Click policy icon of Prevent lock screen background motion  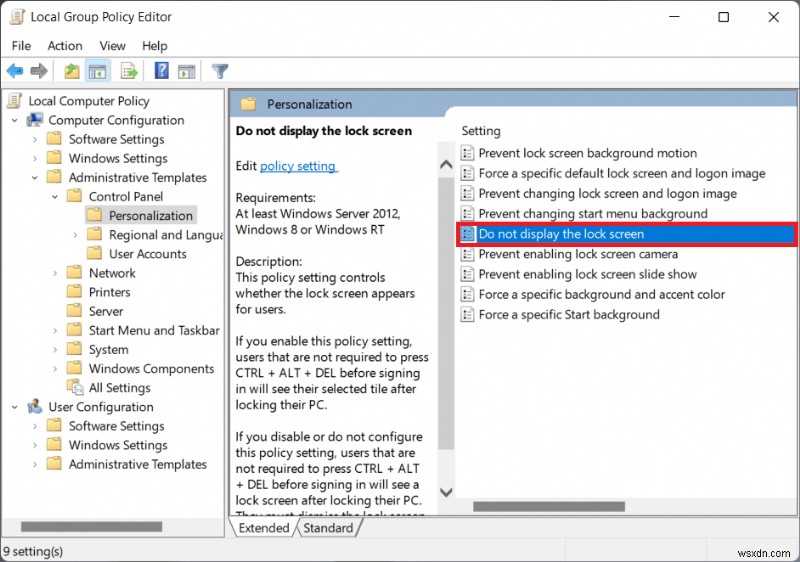tap(467, 153)
